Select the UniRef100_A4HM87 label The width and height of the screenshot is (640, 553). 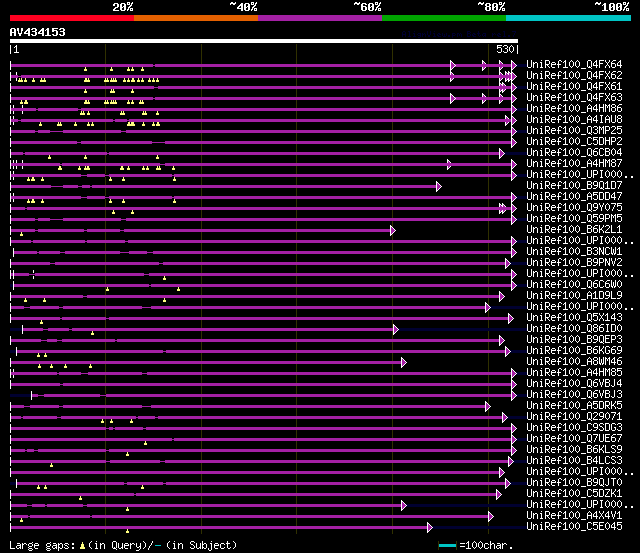[x=574, y=164]
